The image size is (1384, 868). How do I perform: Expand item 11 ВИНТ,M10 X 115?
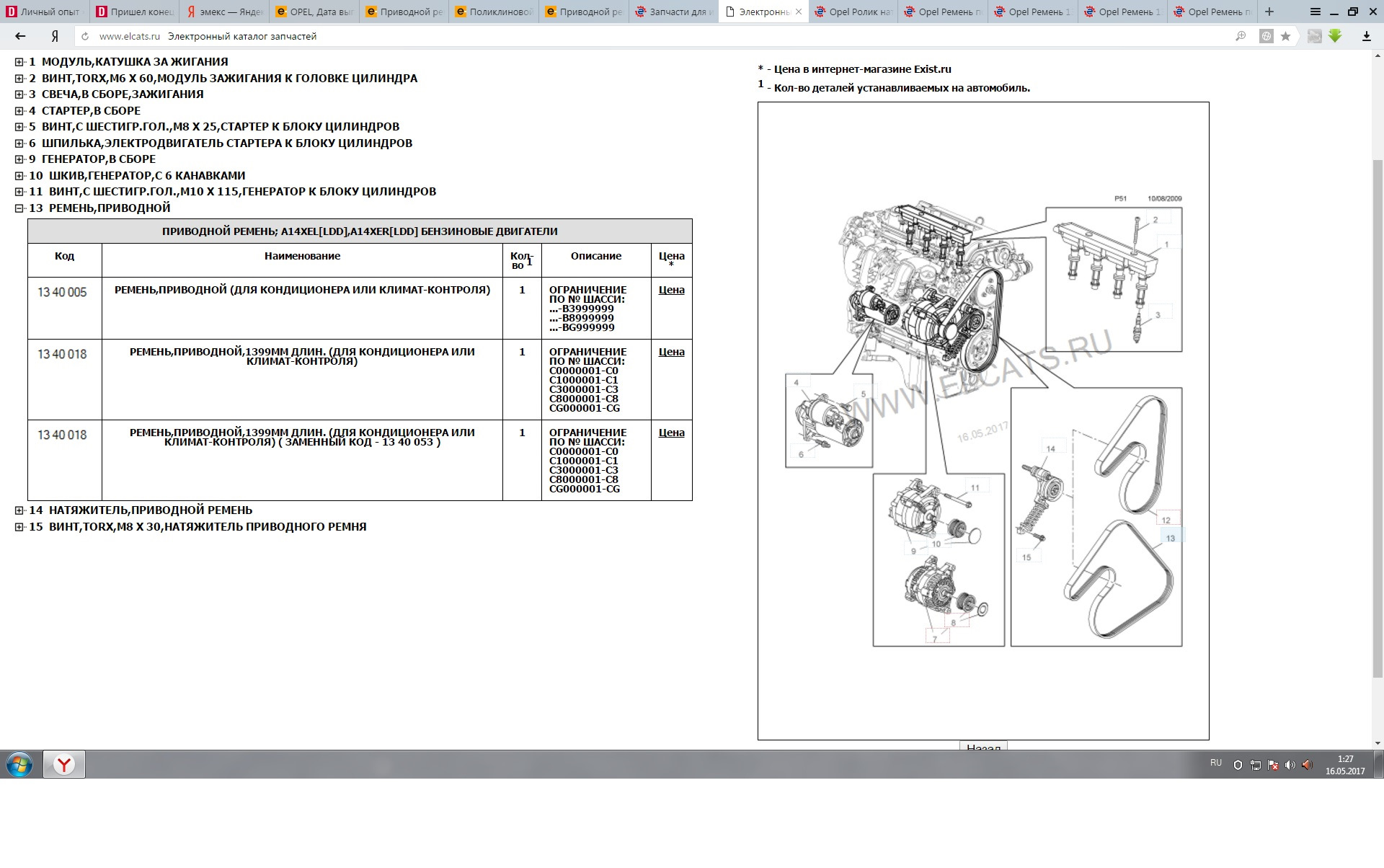(19, 192)
